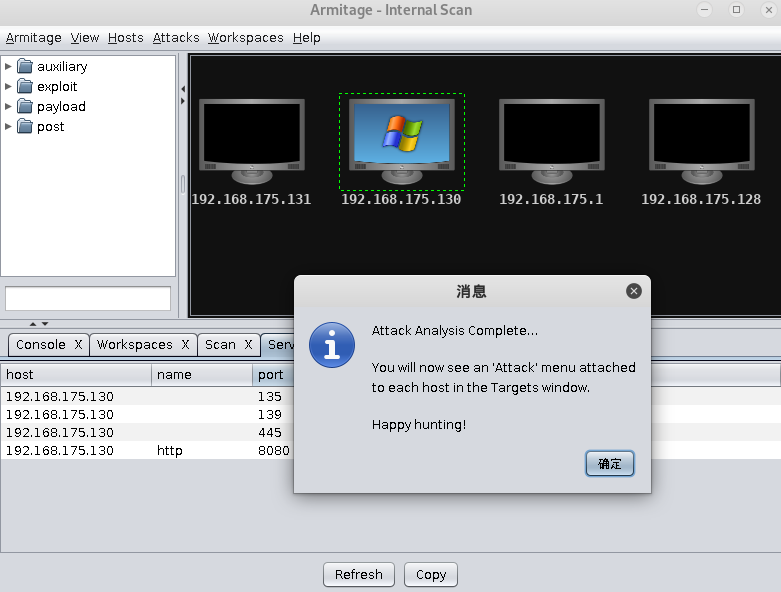Close the message dialog with X
The width and height of the screenshot is (781, 592).
(634, 291)
